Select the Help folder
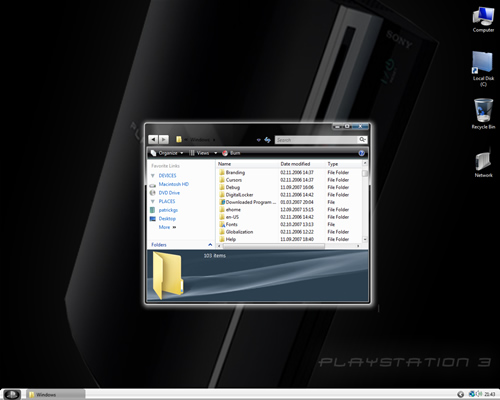Screen dimensions: 500x400 coord(231,239)
